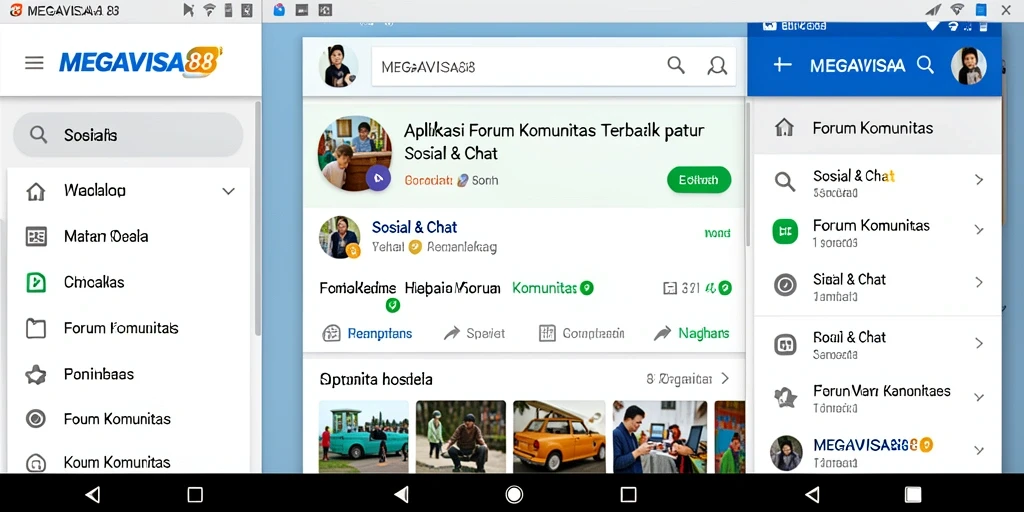Click the home icon beside Forum Komunitas heading

pyautogui.click(x=784, y=128)
